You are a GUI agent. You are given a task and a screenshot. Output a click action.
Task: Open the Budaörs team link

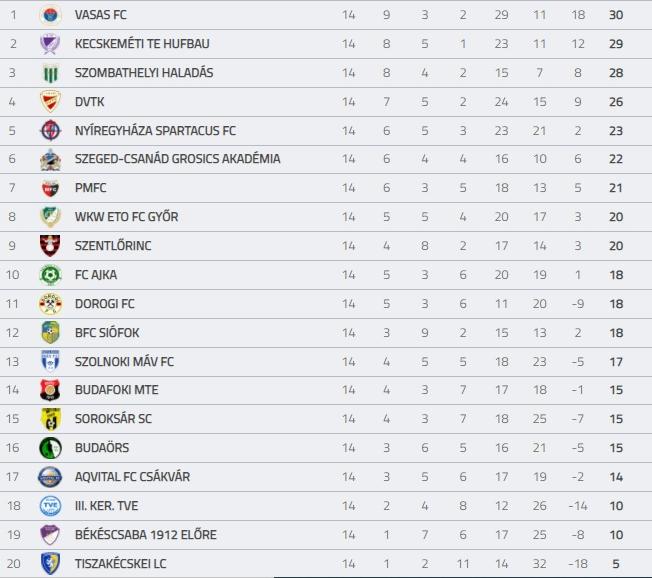click(x=102, y=447)
